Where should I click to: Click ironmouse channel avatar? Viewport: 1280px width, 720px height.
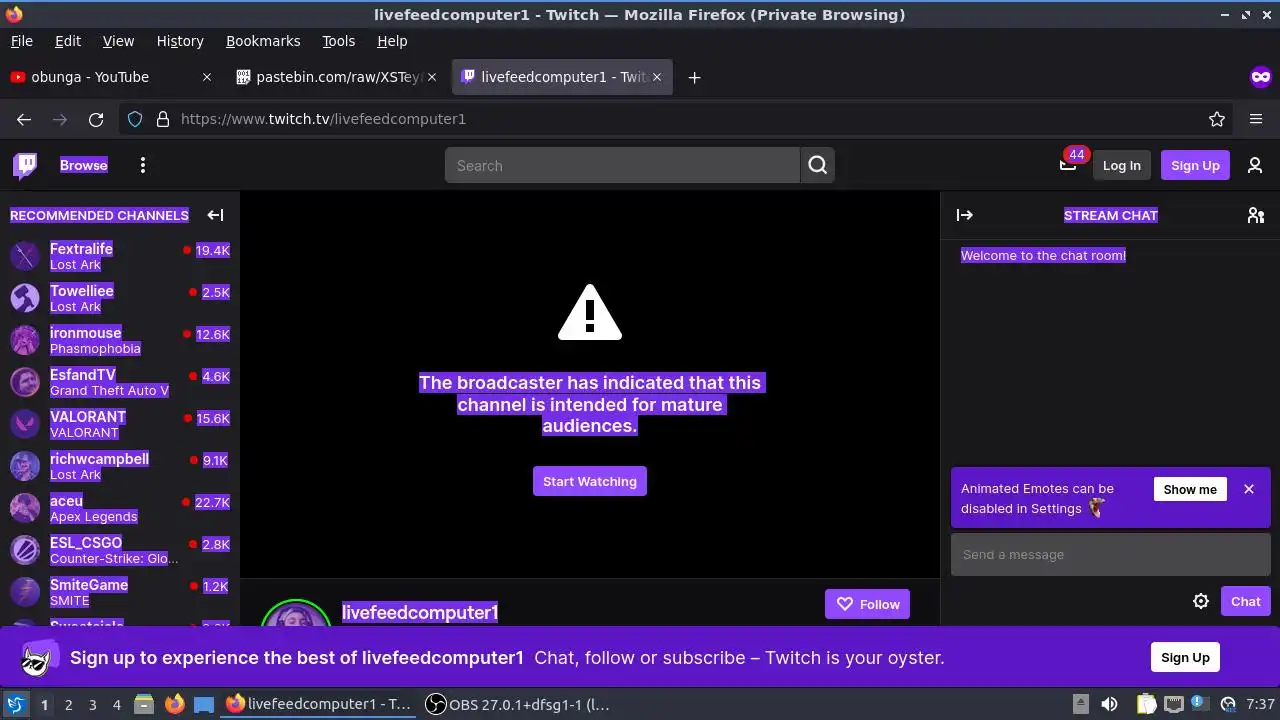click(x=25, y=340)
